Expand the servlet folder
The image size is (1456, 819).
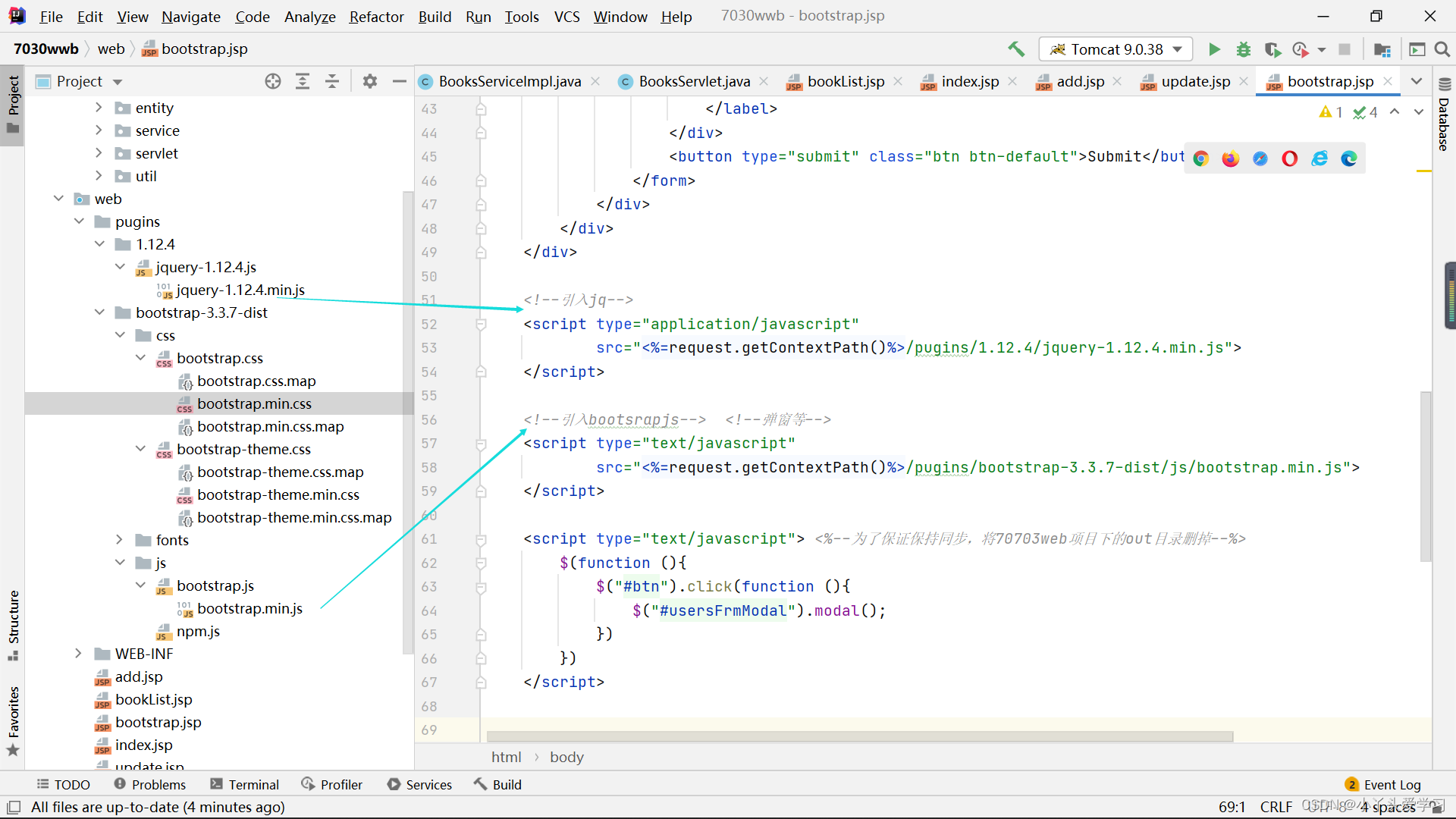pyautogui.click(x=99, y=153)
